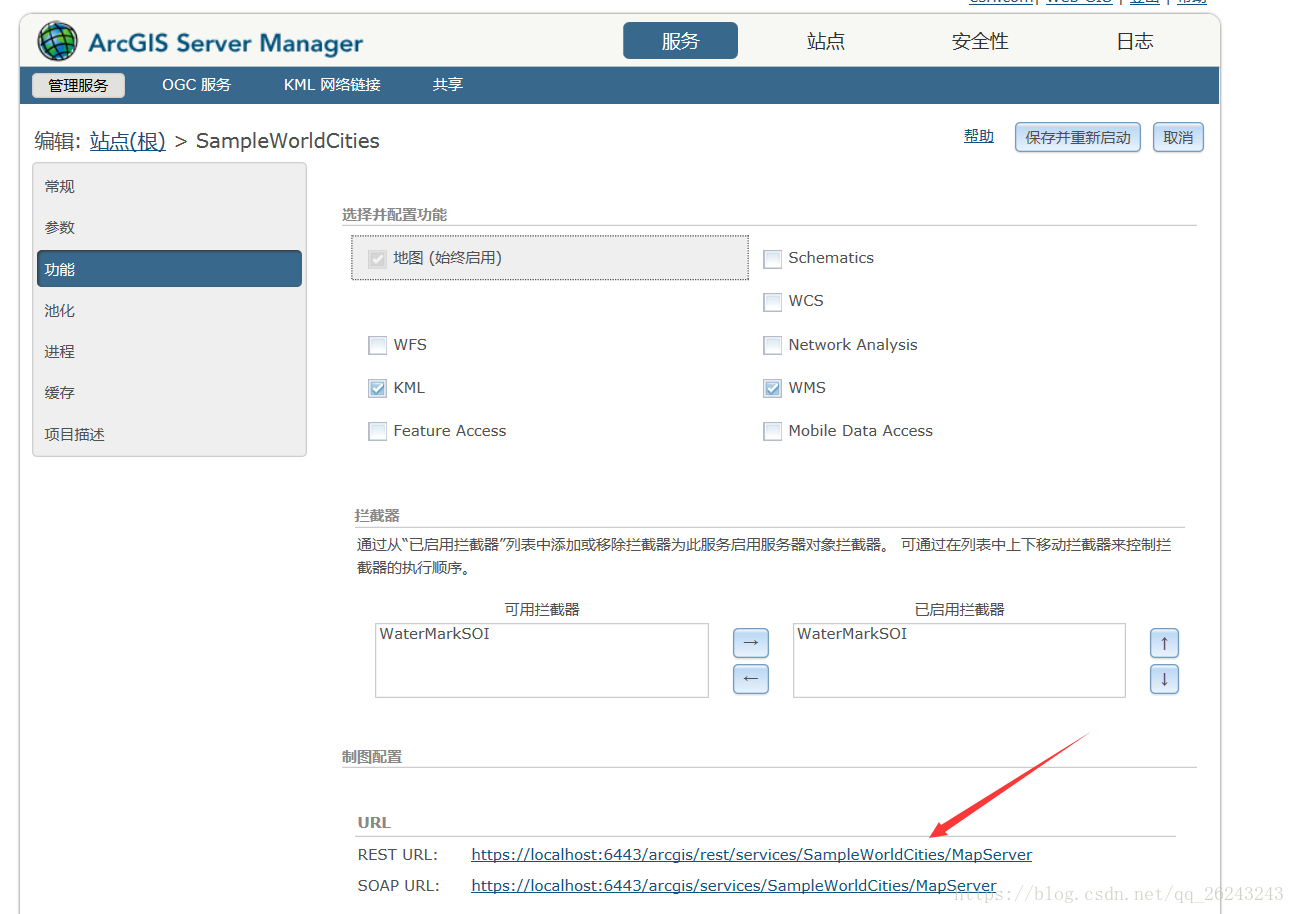Open the 缓存 settings section
The width and height of the screenshot is (1295, 914).
point(169,393)
